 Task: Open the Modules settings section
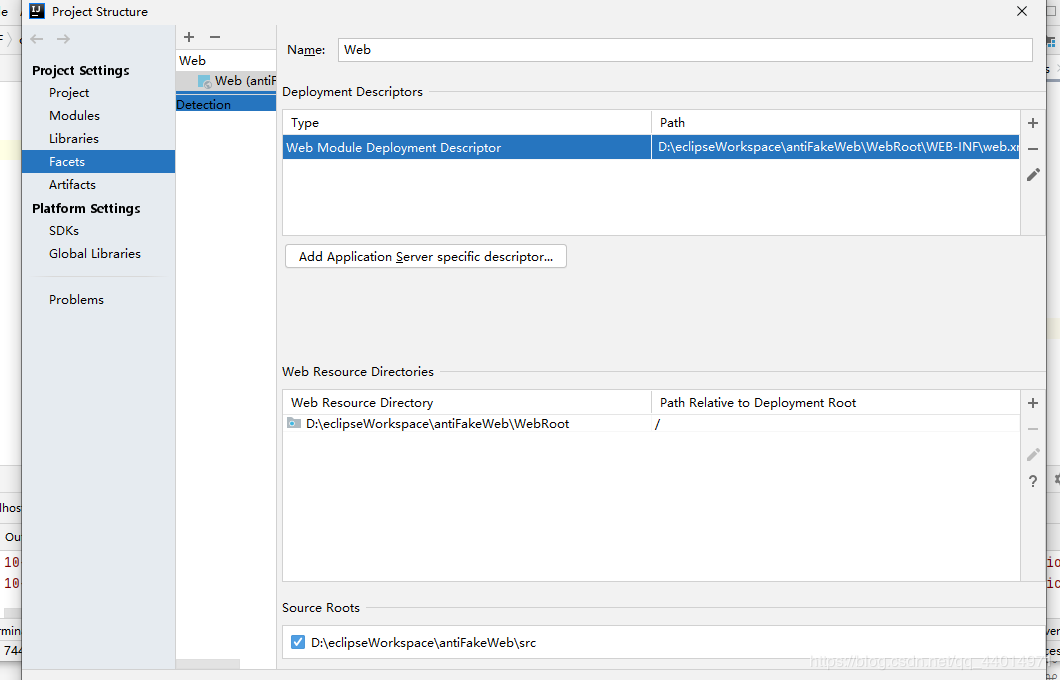(x=74, y=116)
